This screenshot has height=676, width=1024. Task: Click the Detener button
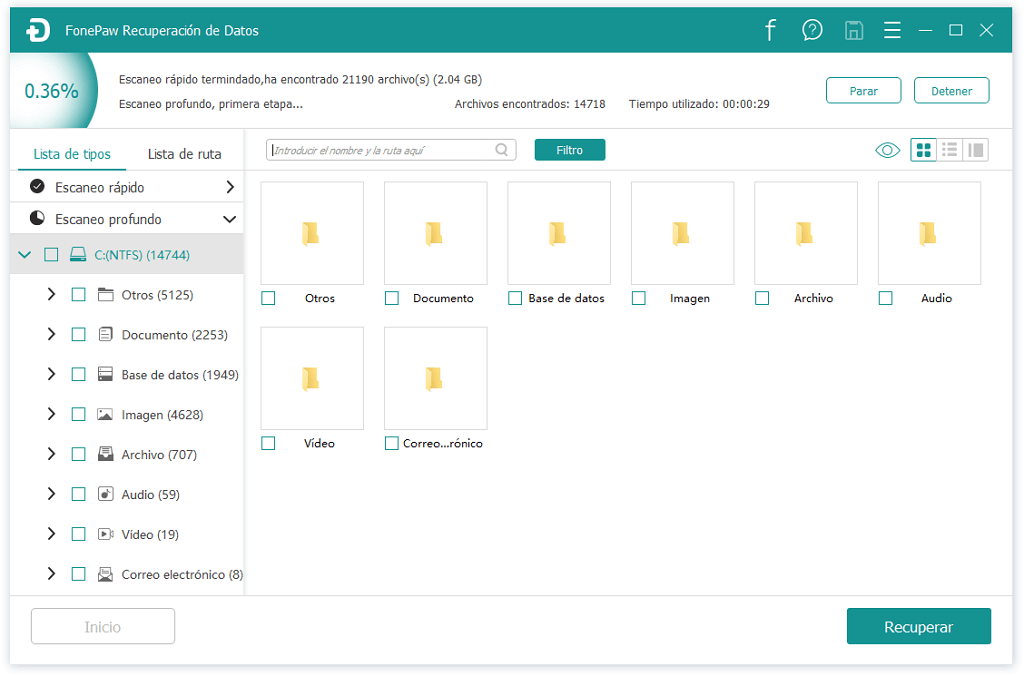pyautogui.click(x=952, y=91)
